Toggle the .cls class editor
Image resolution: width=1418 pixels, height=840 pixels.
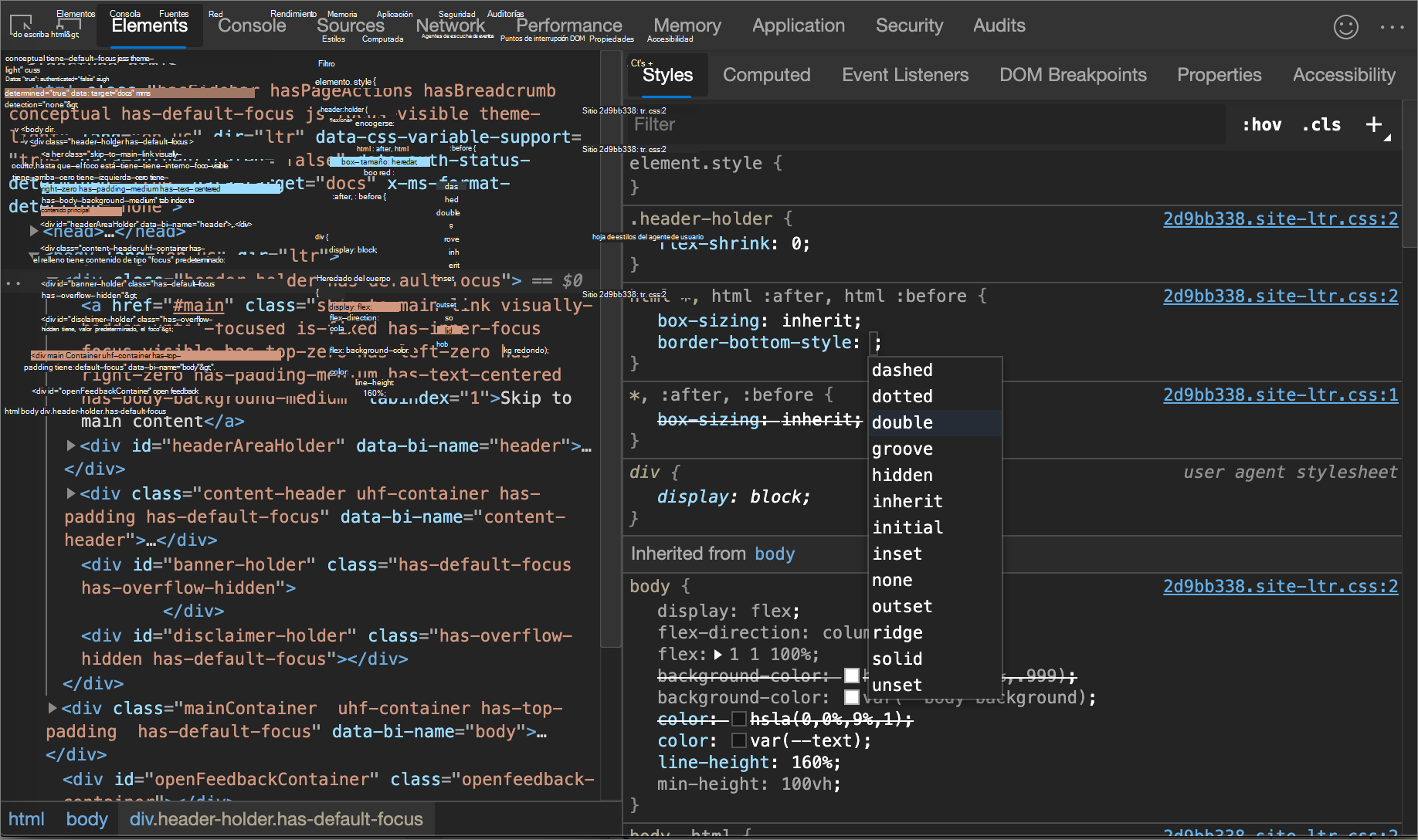point(1321,124)
